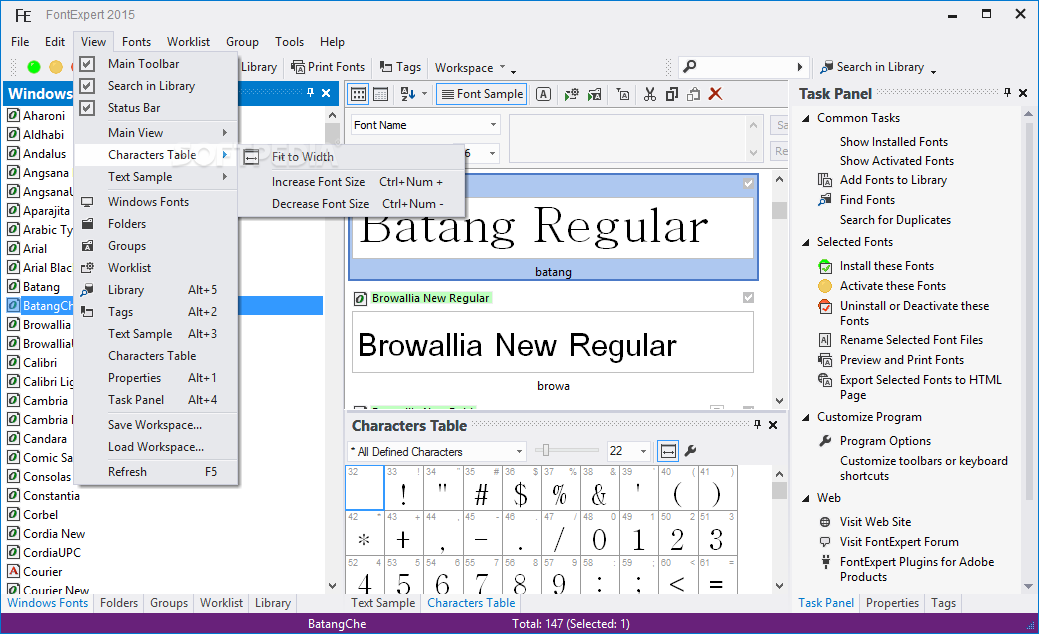
Task: Click Install these Fonts link
Action: (887, 266)
